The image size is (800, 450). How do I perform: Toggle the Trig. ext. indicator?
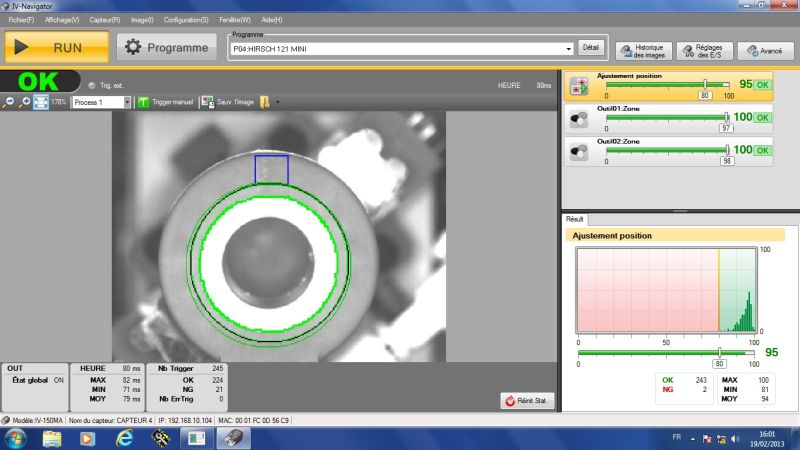tap(92, 86)
